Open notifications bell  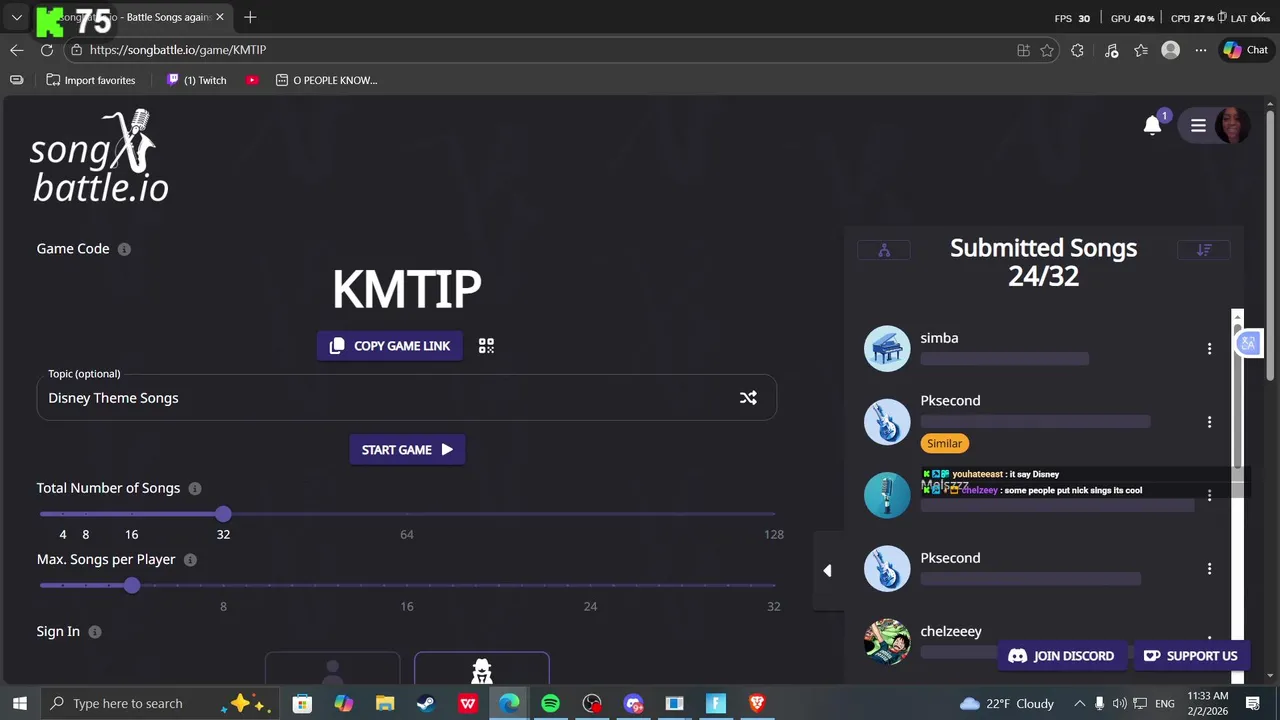coord(1153,125)
